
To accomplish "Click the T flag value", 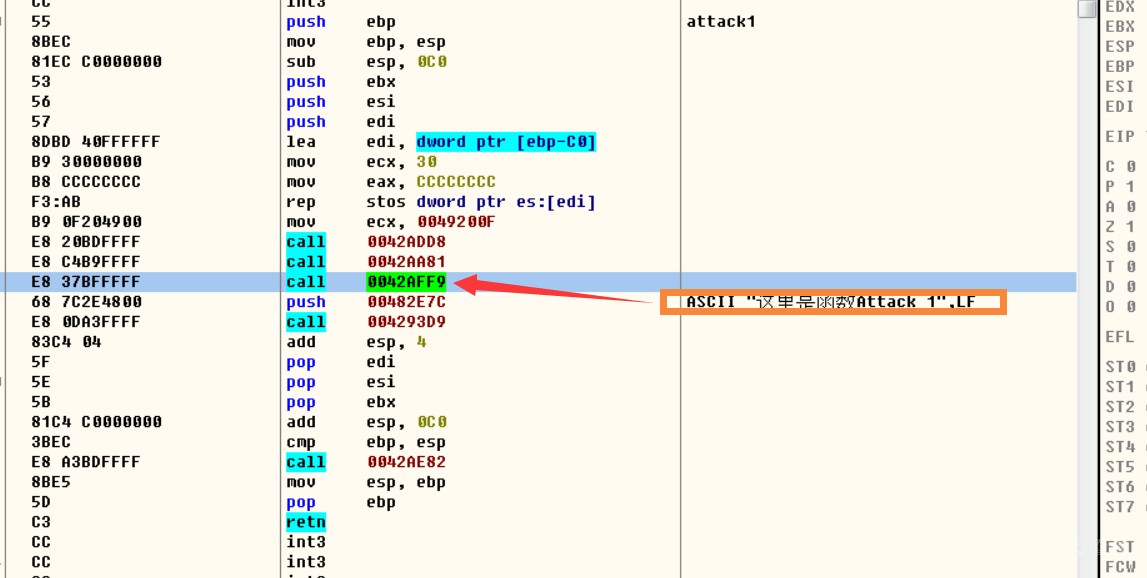I will coord(1131,267).
